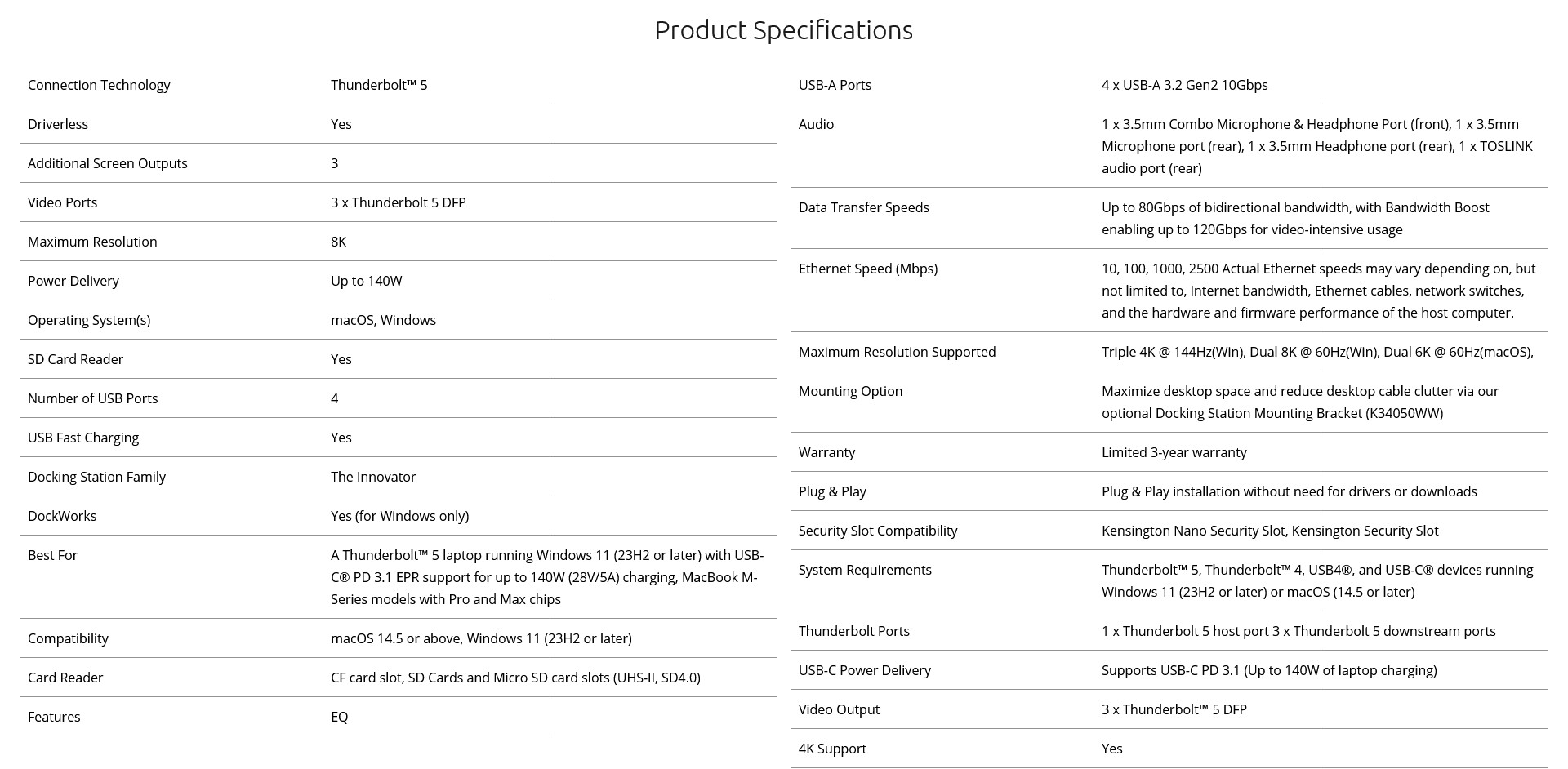
Task: Click the Additional Screen Outputs label
Action: [108, 163]
